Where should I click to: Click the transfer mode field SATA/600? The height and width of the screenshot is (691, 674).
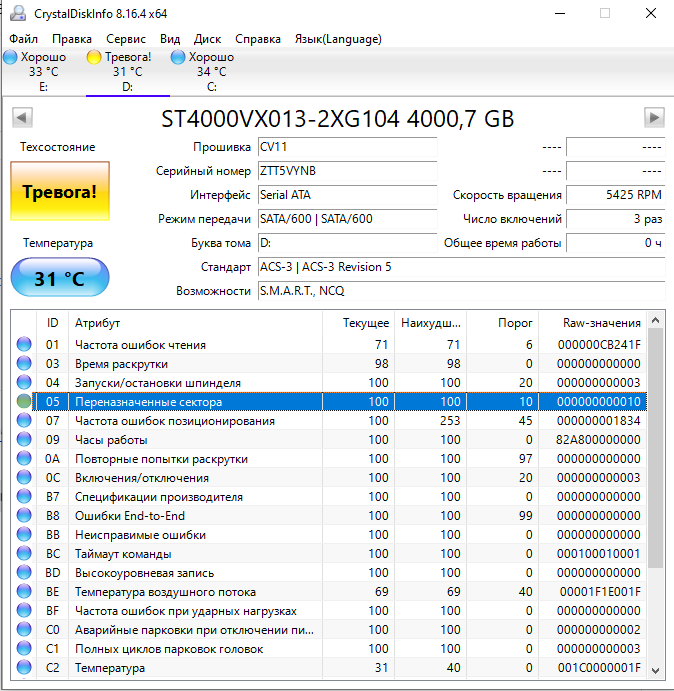(347, 219)
